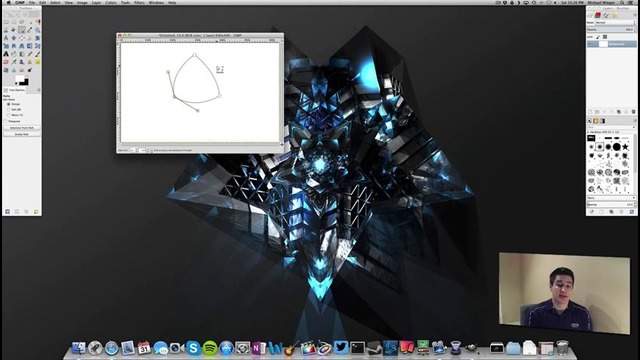
Task: Select the Scale tool
Action: tap(6, 46)
